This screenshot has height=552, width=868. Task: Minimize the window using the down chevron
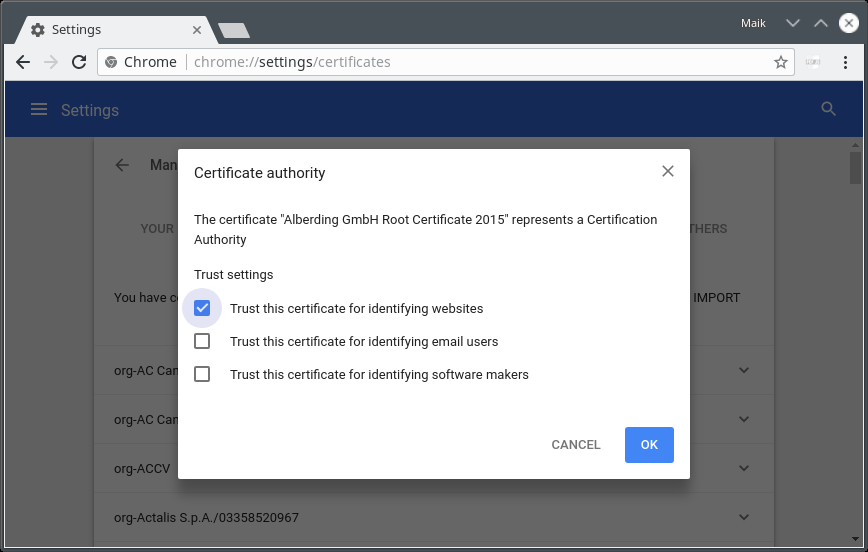click(793, 23)
